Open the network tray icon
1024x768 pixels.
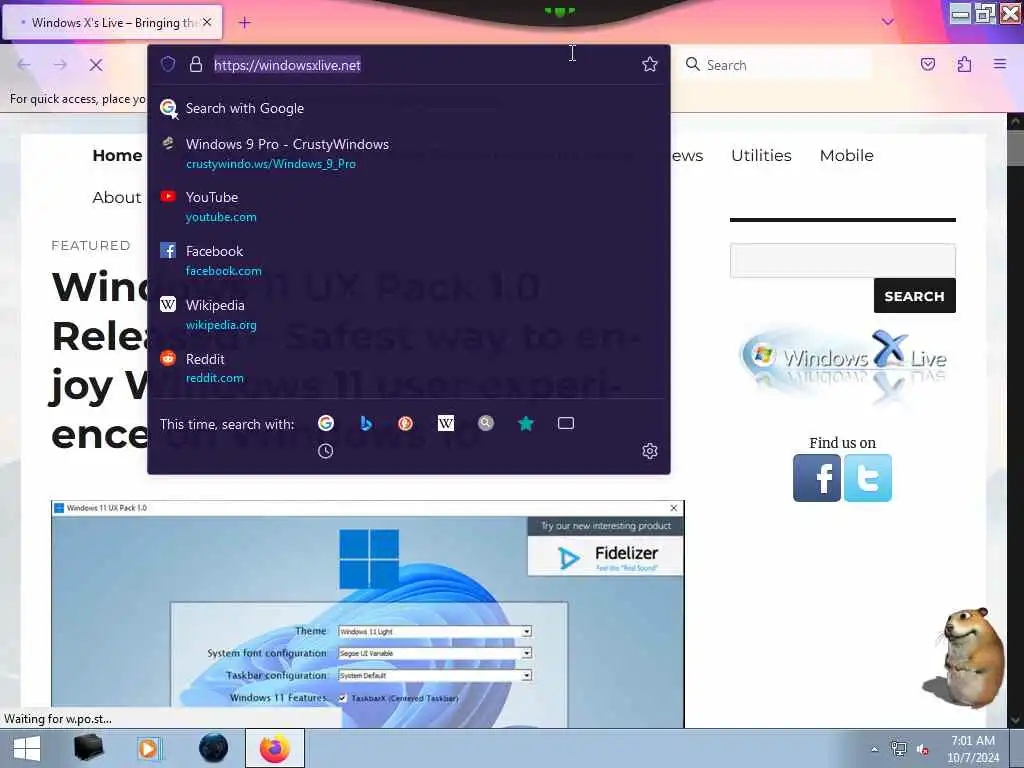tap(899, 749)
